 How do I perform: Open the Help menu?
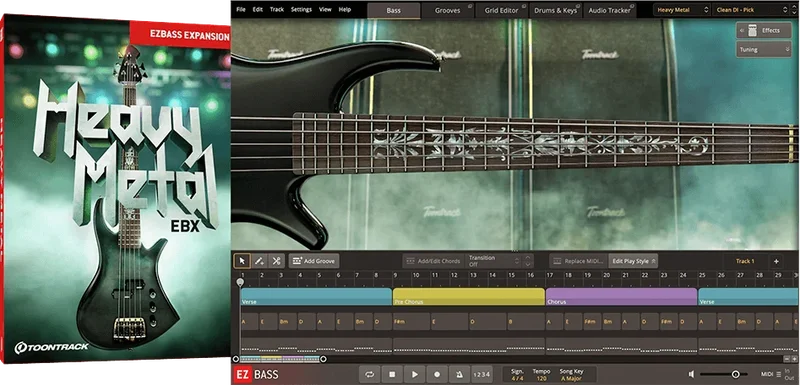click(345, 10)
